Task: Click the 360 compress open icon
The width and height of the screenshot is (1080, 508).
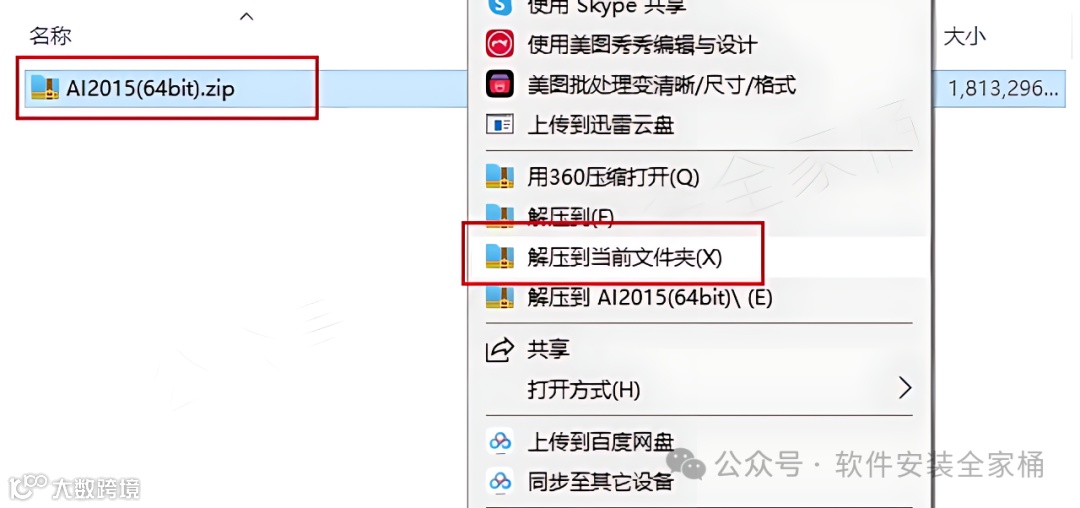Action: (500, 176)
